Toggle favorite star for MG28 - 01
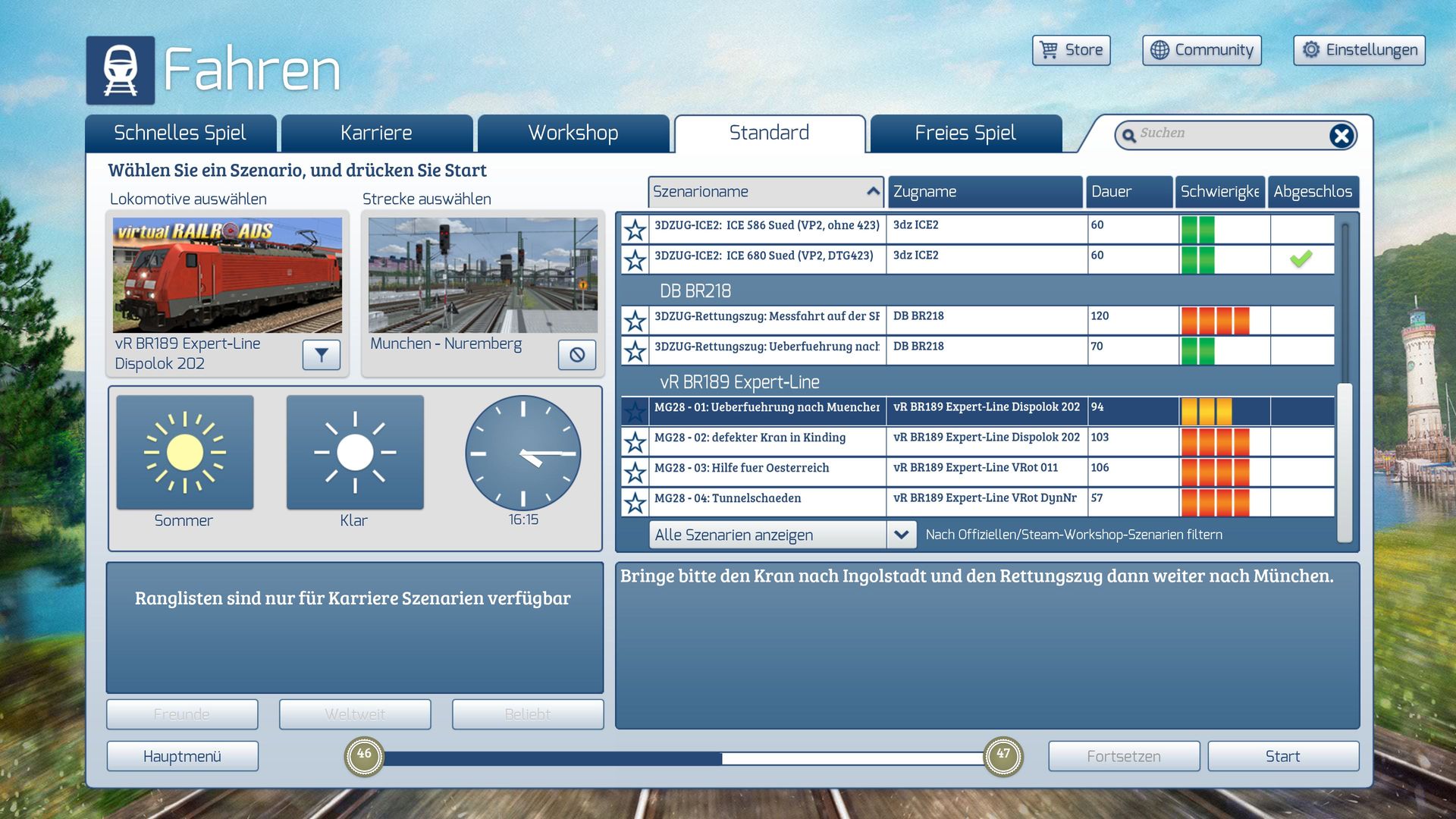Image resolution: width=1456 pixels, height=819 pixels. point(635,411)
